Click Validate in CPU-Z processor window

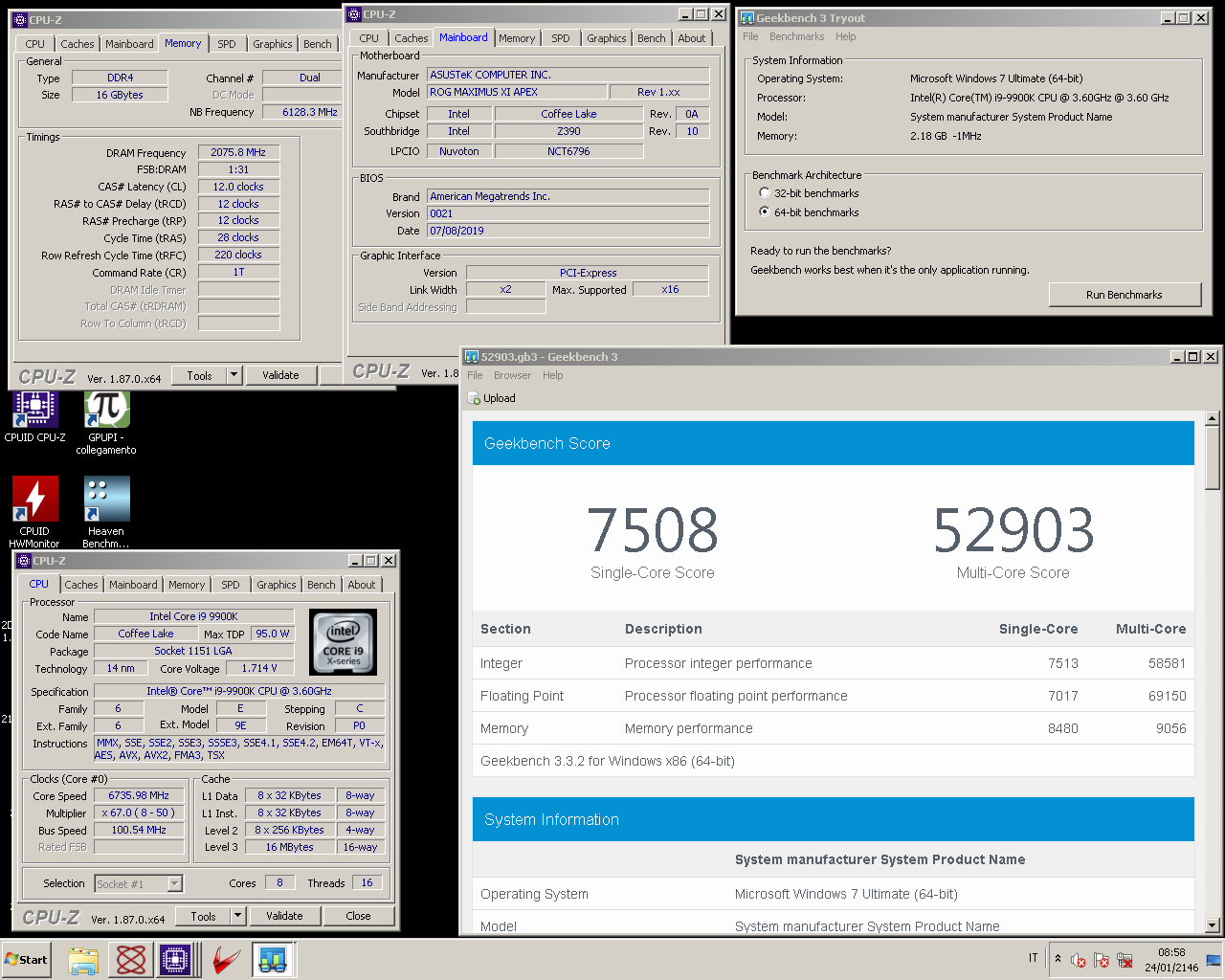tap(284, 916)
